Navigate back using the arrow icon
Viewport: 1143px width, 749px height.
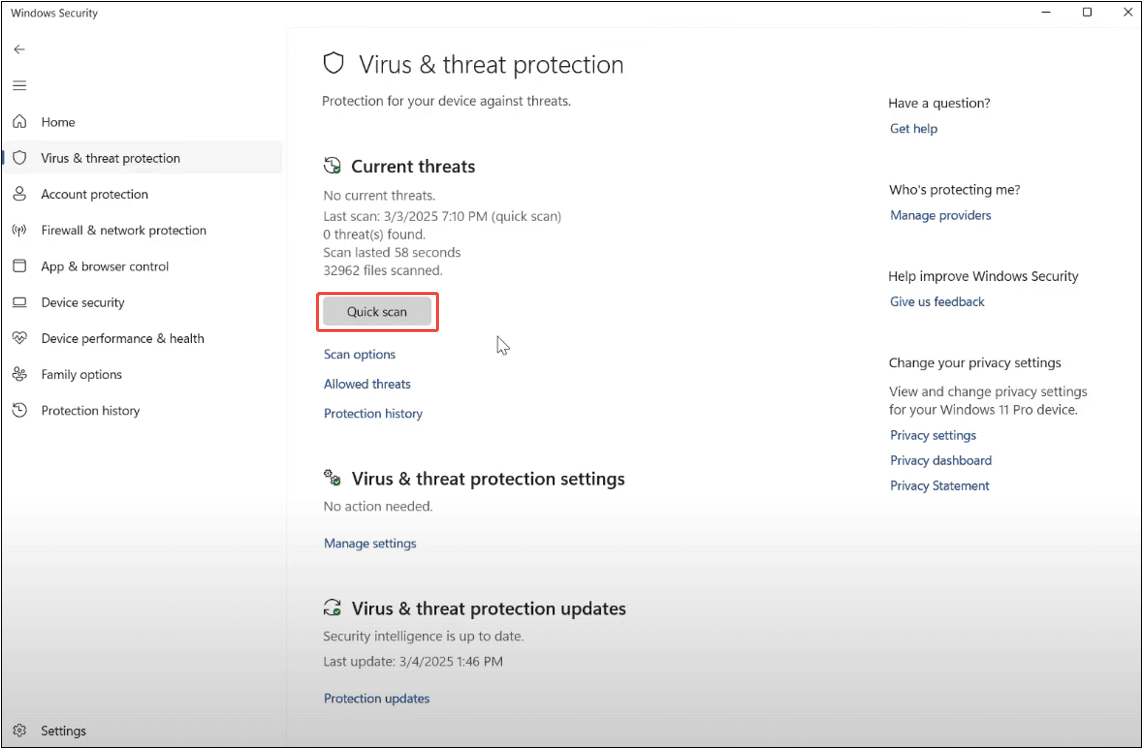[x=19, y=48]
